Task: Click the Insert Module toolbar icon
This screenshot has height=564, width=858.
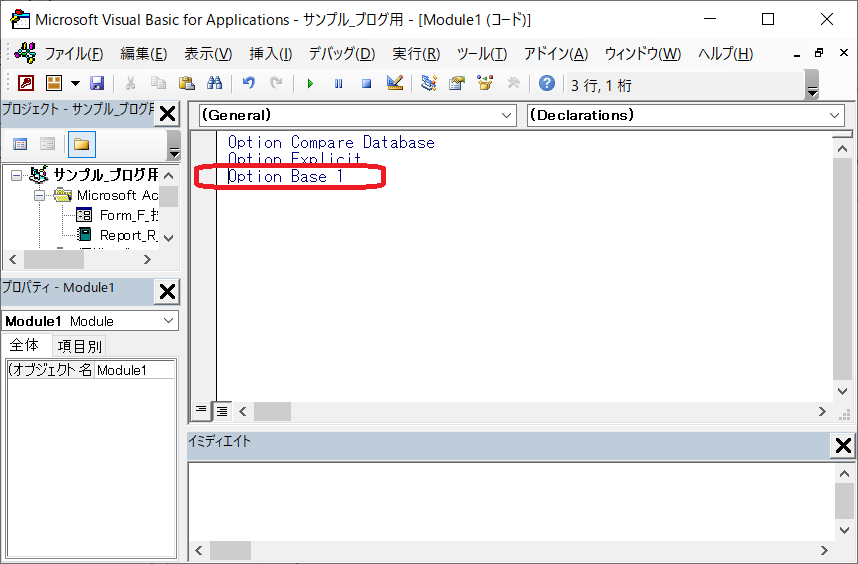Action: [x=54, y=83]
